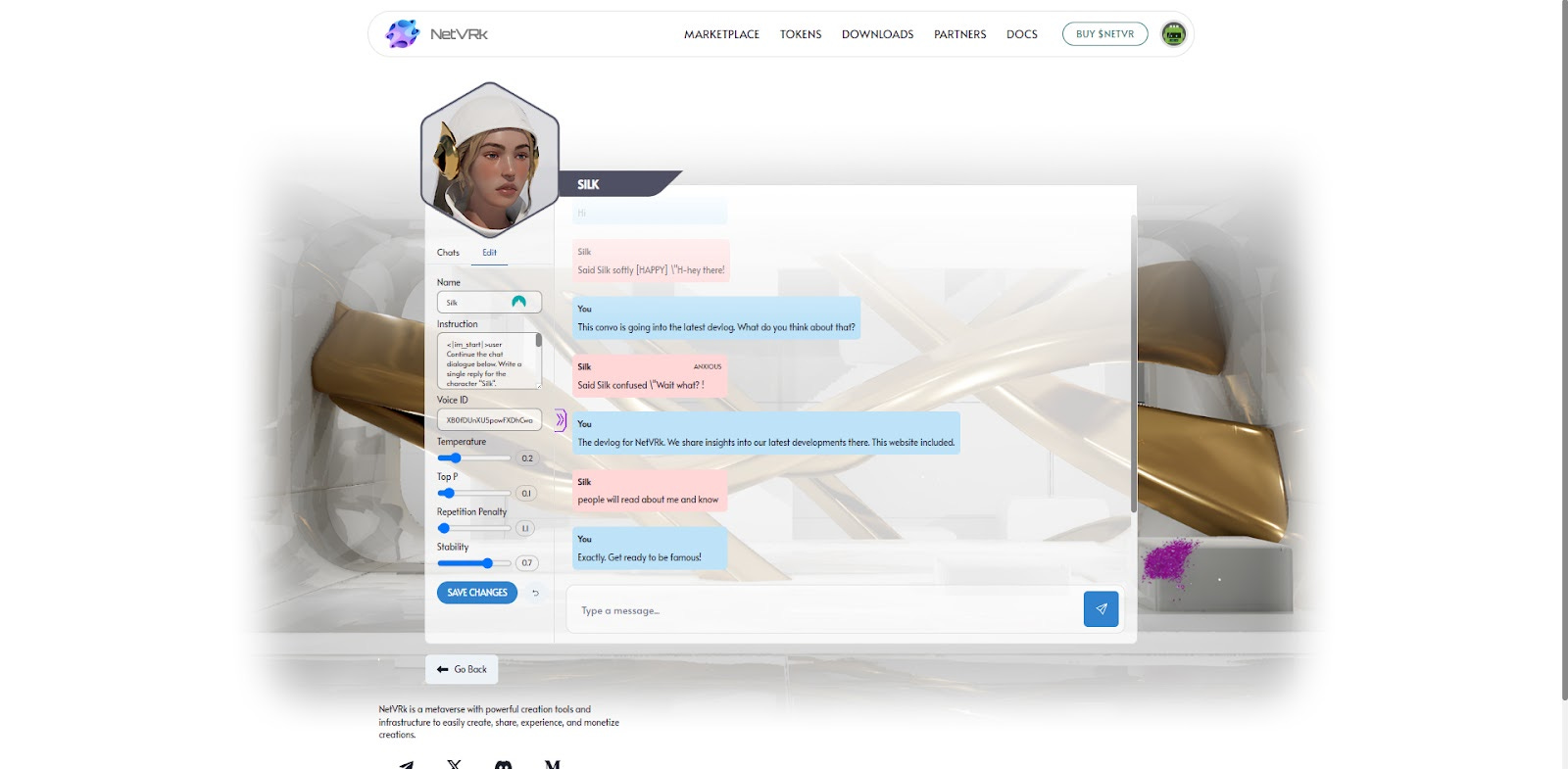Click the NetVRk metaverse description text

pos(499,722)
